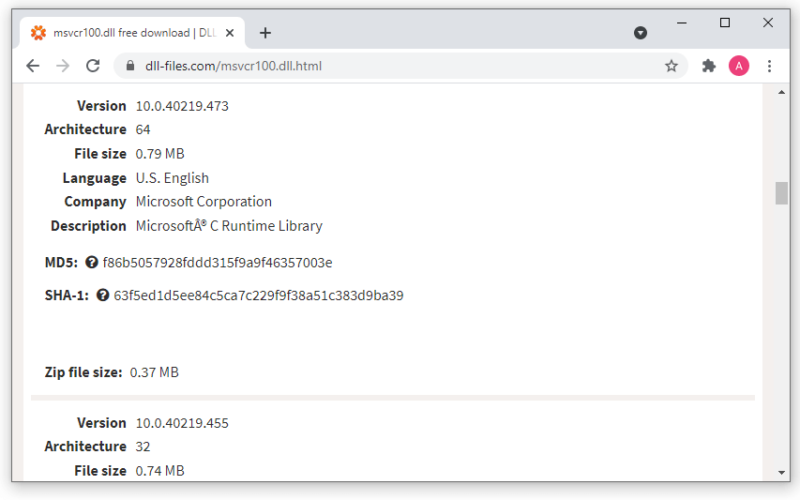Click architecture value 64
This screenshot has width=800, height=500.
[143, 130]
